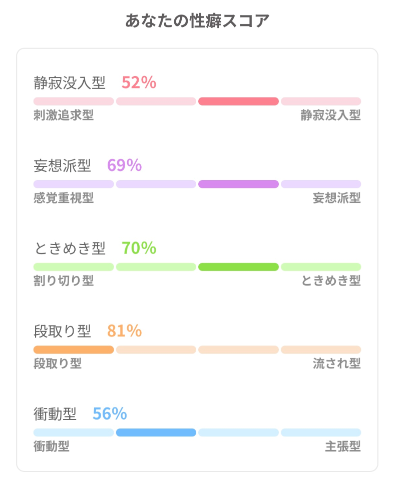Select the 衝動型 56% score label

[x=80, y=414]
